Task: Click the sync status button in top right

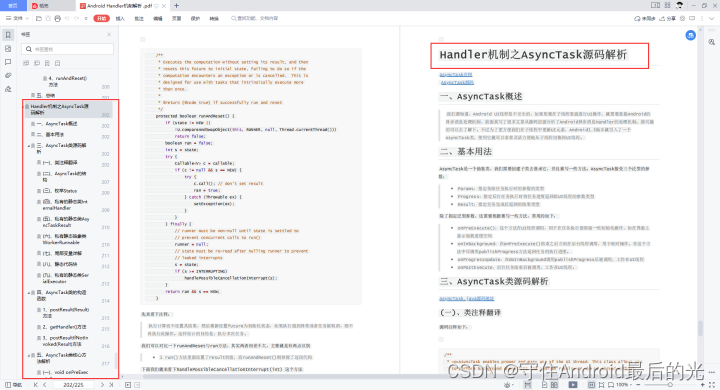Action: pyautogui.click(x=645, y=18)
